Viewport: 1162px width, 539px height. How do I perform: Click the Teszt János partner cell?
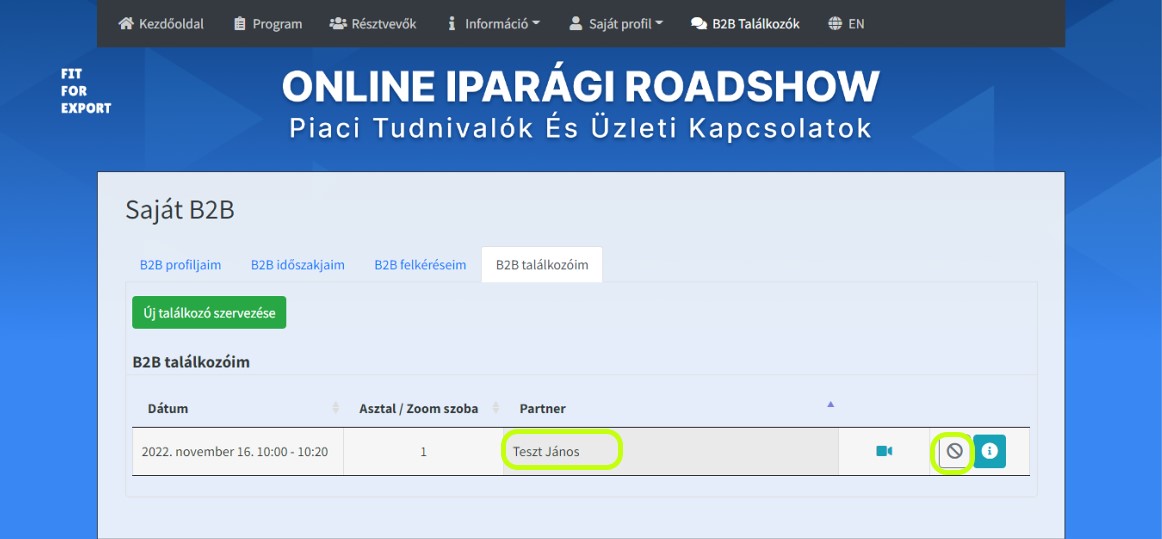pos(671,451)
